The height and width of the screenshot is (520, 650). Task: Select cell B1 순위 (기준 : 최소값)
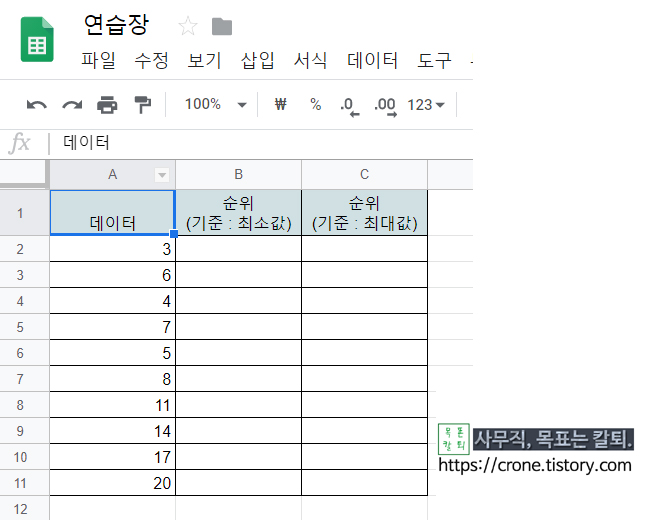click(238, 213)
